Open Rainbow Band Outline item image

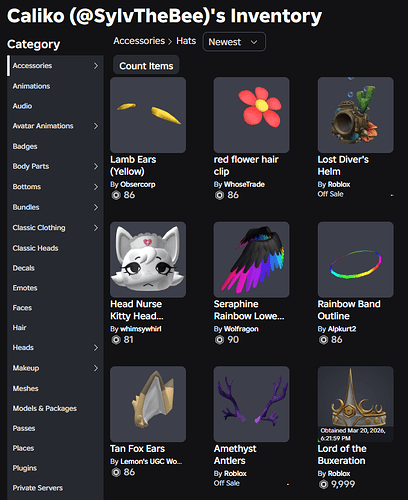pos(355,260)
